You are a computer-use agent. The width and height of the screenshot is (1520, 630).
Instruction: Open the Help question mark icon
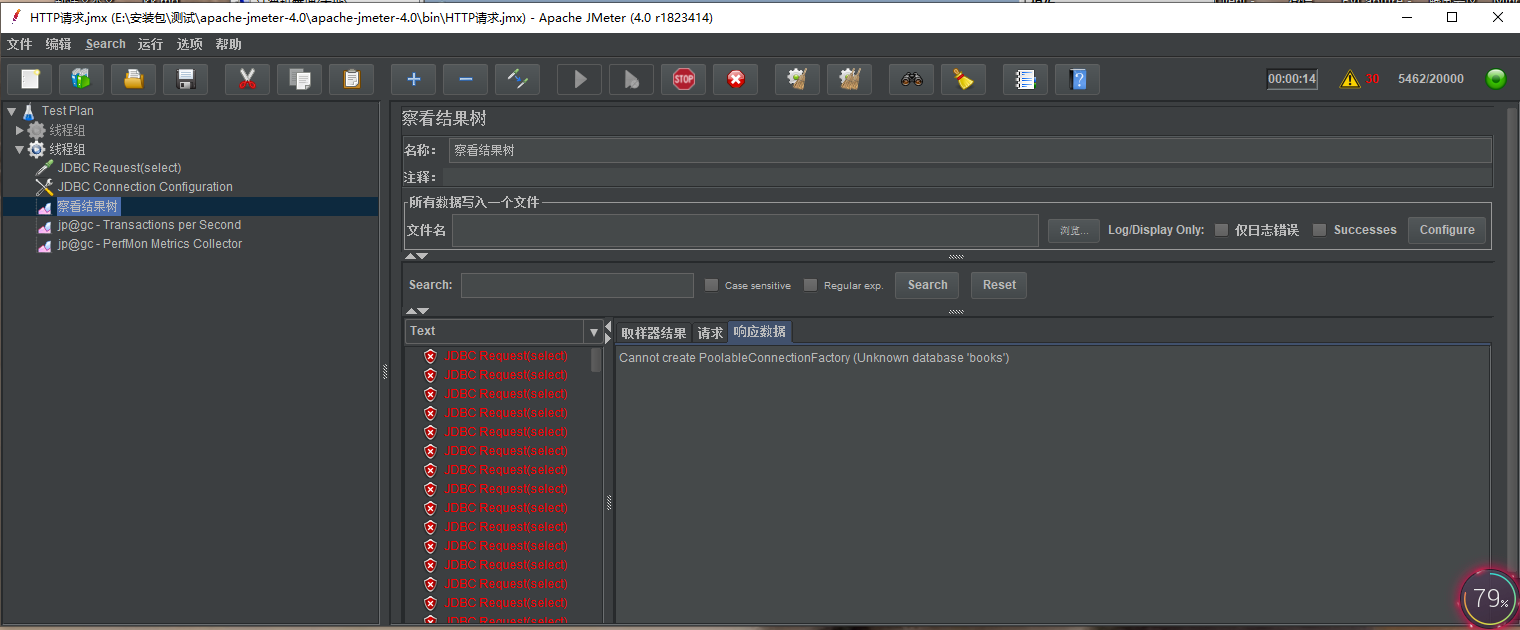[x=1077, y=79]
